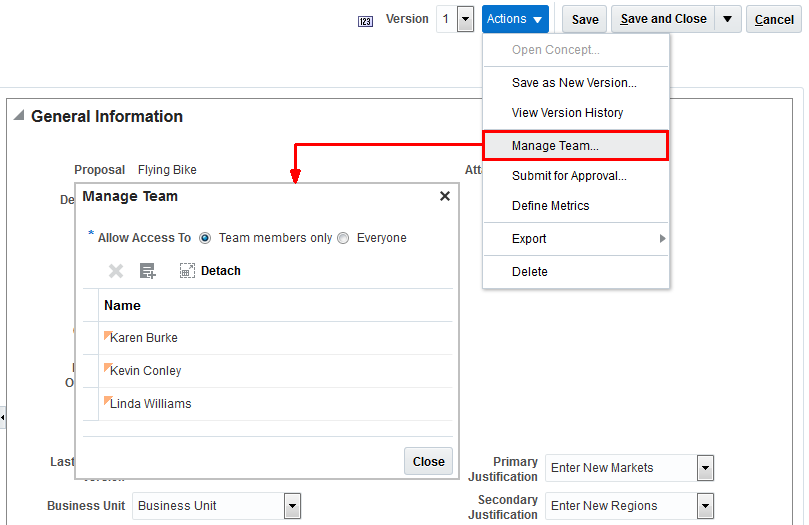Image resolution: width=809 pixels, height=525 pixels.
Task: Collapse the General Information section triangle
Action: [18, 116]
